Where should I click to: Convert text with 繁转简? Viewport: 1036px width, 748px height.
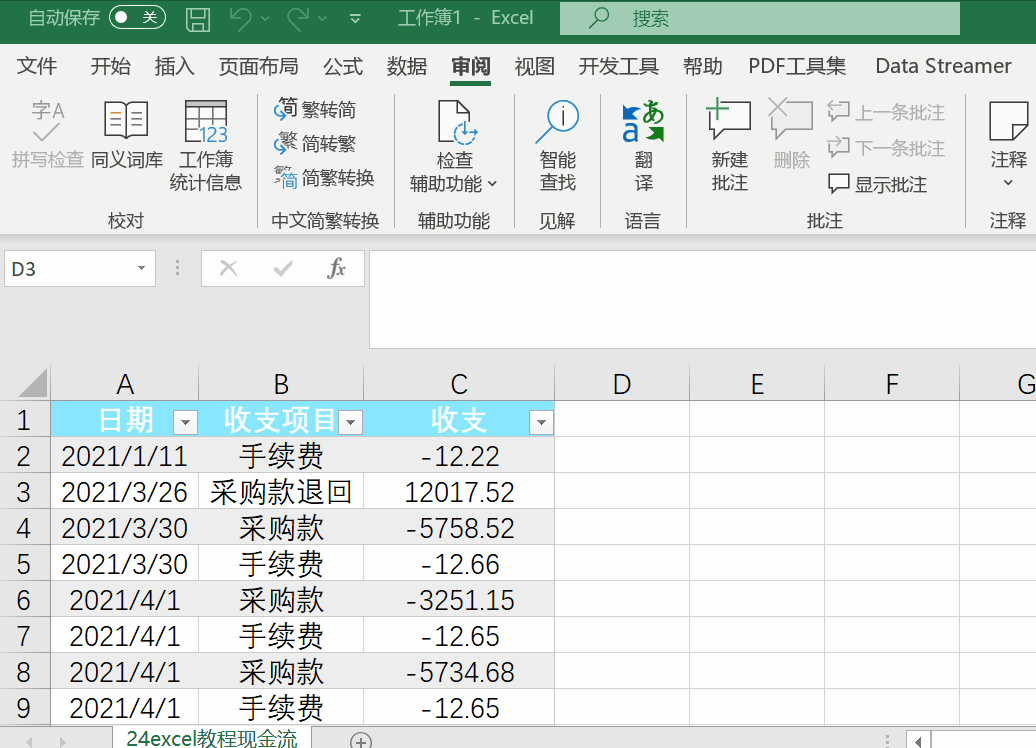tap(315, 109)
